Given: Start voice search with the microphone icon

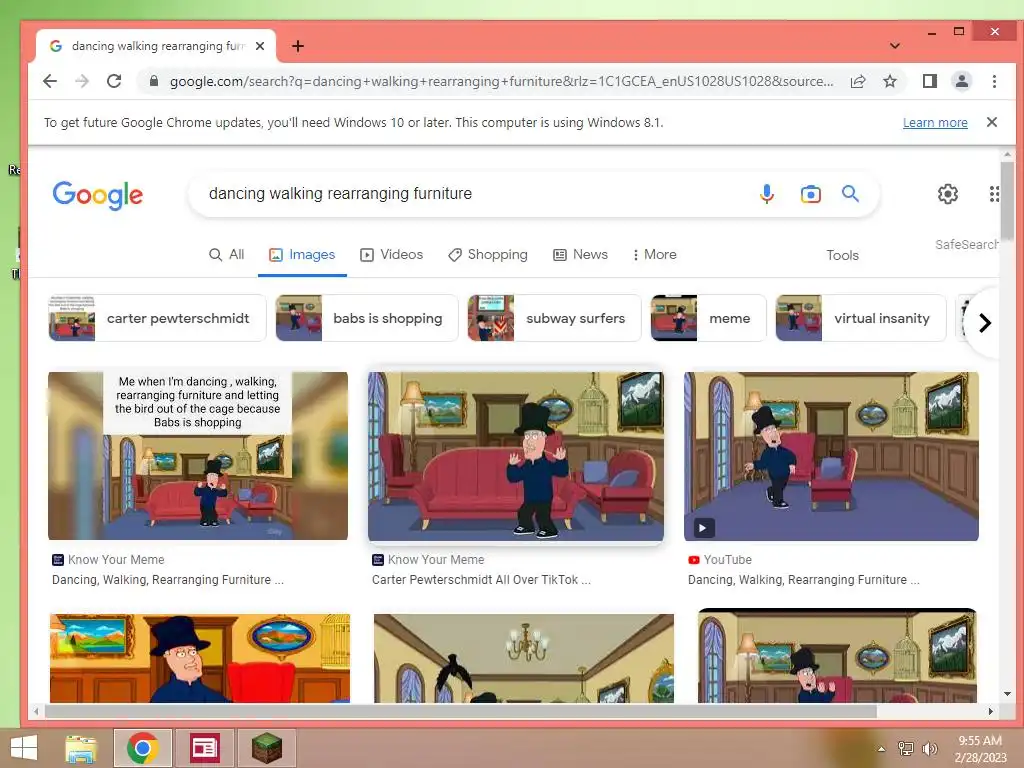Looking at the screenshot, I should coord(767,193).
